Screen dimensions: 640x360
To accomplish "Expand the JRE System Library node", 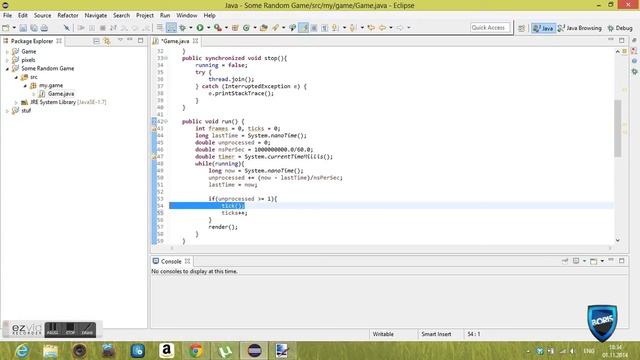I will [x=16, y=102].
